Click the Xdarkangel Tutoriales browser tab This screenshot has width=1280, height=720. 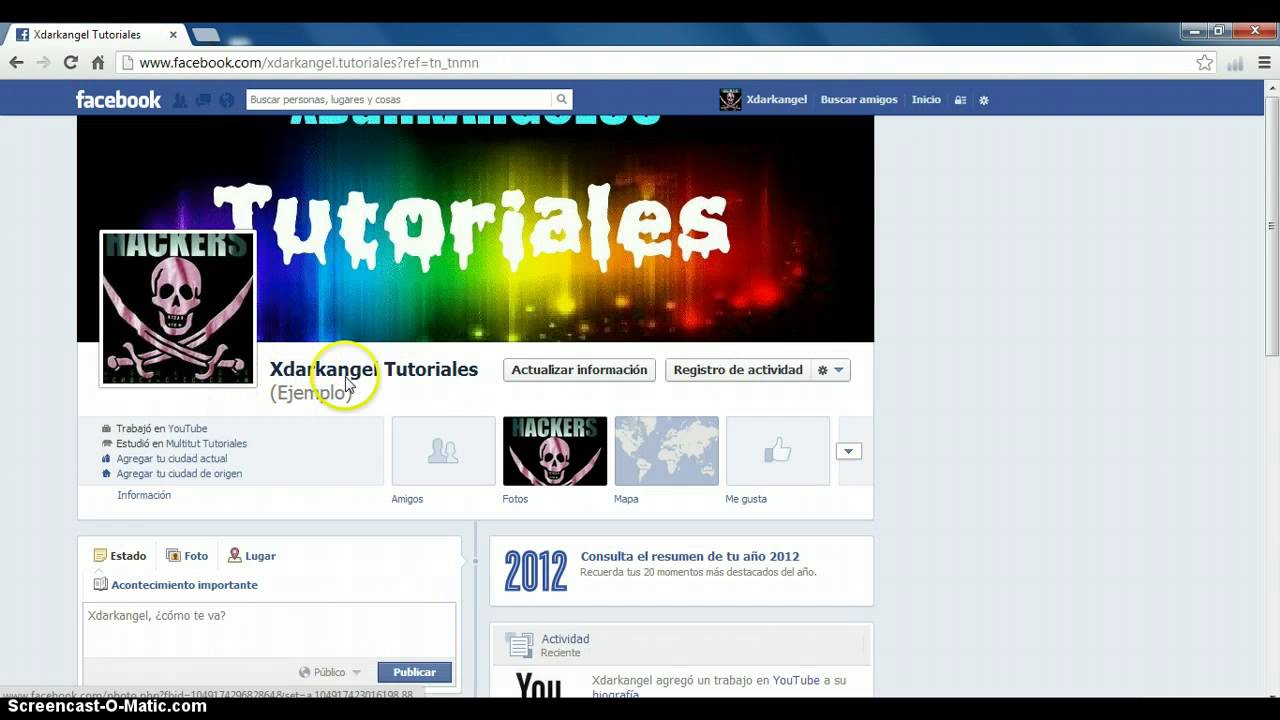pos(96,34)
